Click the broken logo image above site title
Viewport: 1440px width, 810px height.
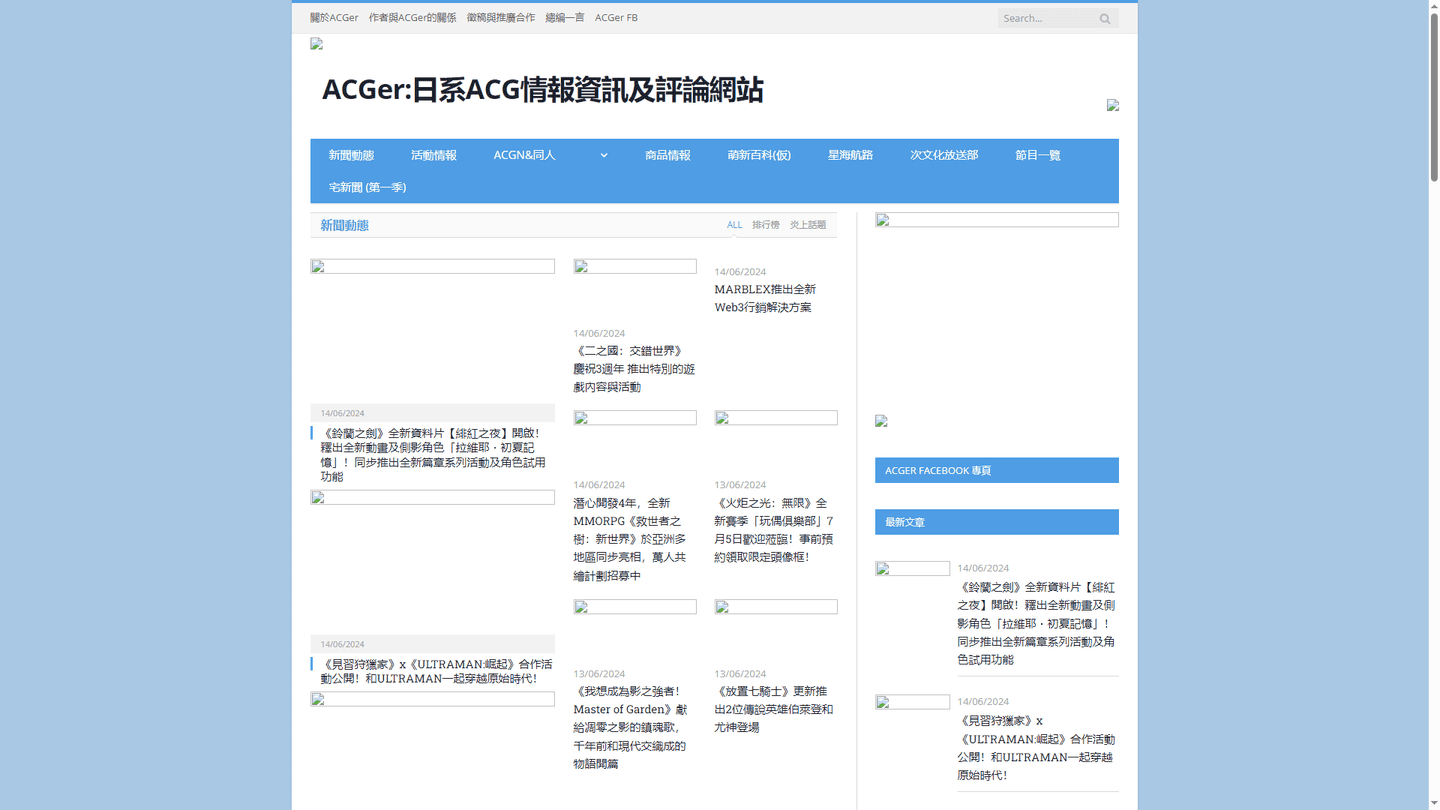point(317,44)
